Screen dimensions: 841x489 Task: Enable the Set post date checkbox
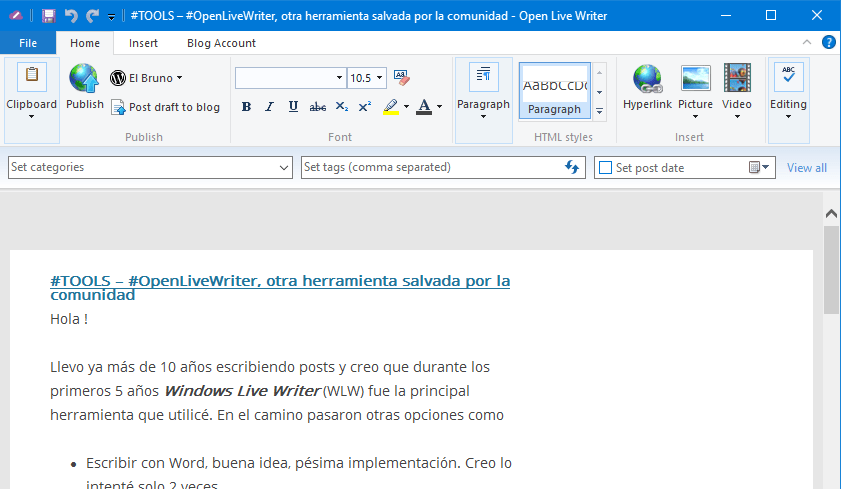(x=604, y=168)
